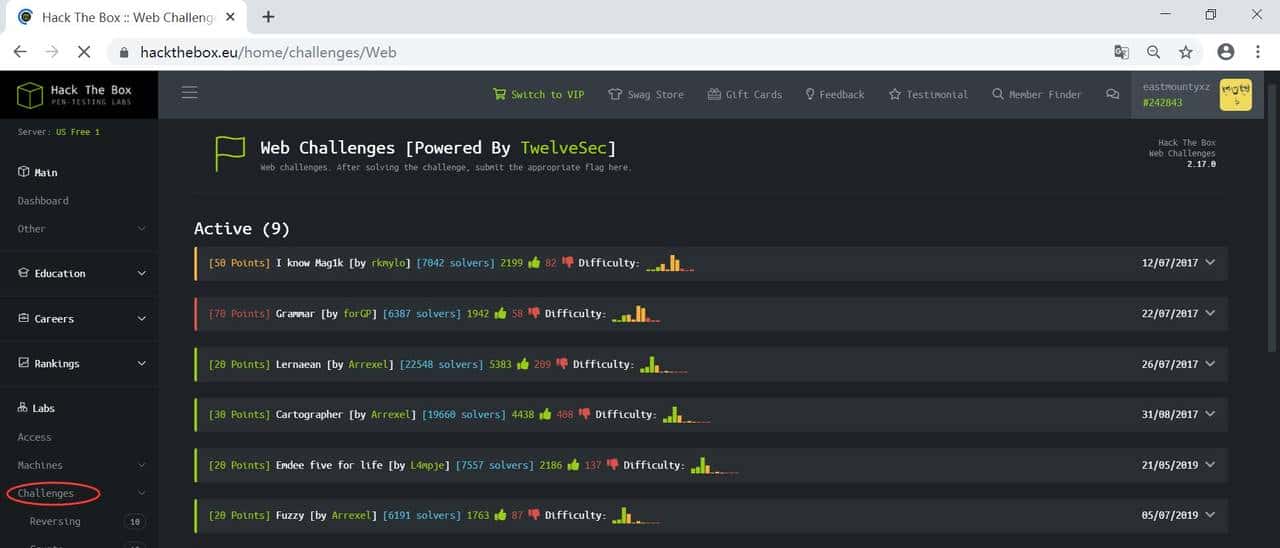This screenshot has height=548, width=1280.
Task: Select Challenges in the sidebar
Action: pyautogui.click(x=46, y=493)
